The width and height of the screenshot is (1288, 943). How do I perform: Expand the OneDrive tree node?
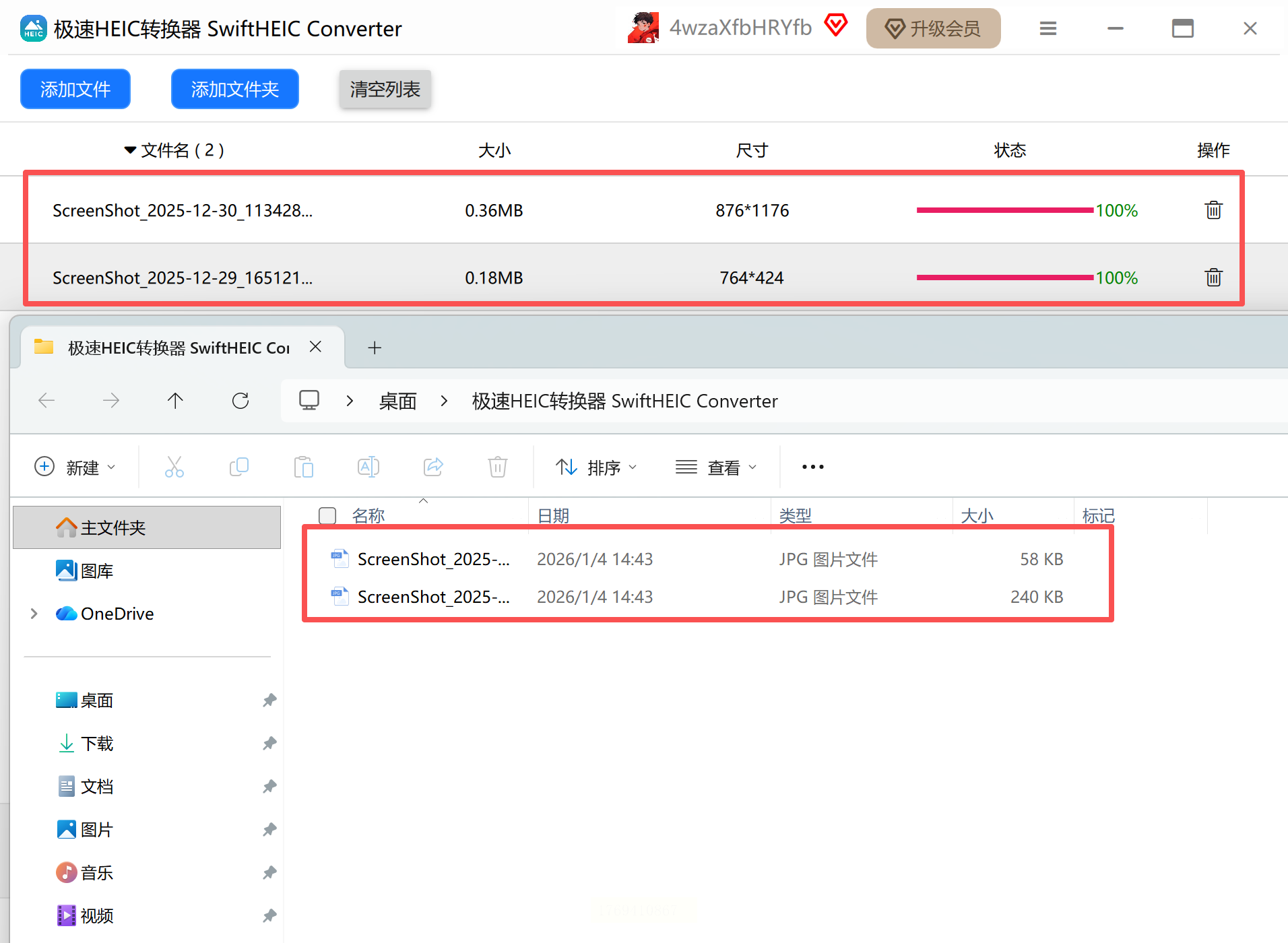point(34,614)
